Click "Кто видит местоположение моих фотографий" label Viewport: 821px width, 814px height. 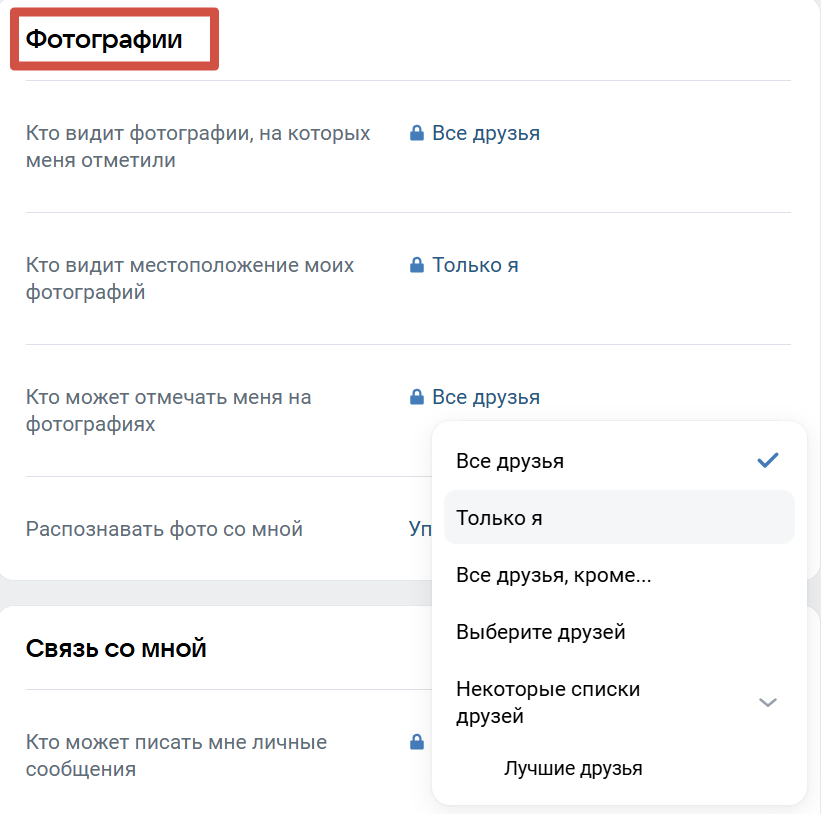[190, 279]
